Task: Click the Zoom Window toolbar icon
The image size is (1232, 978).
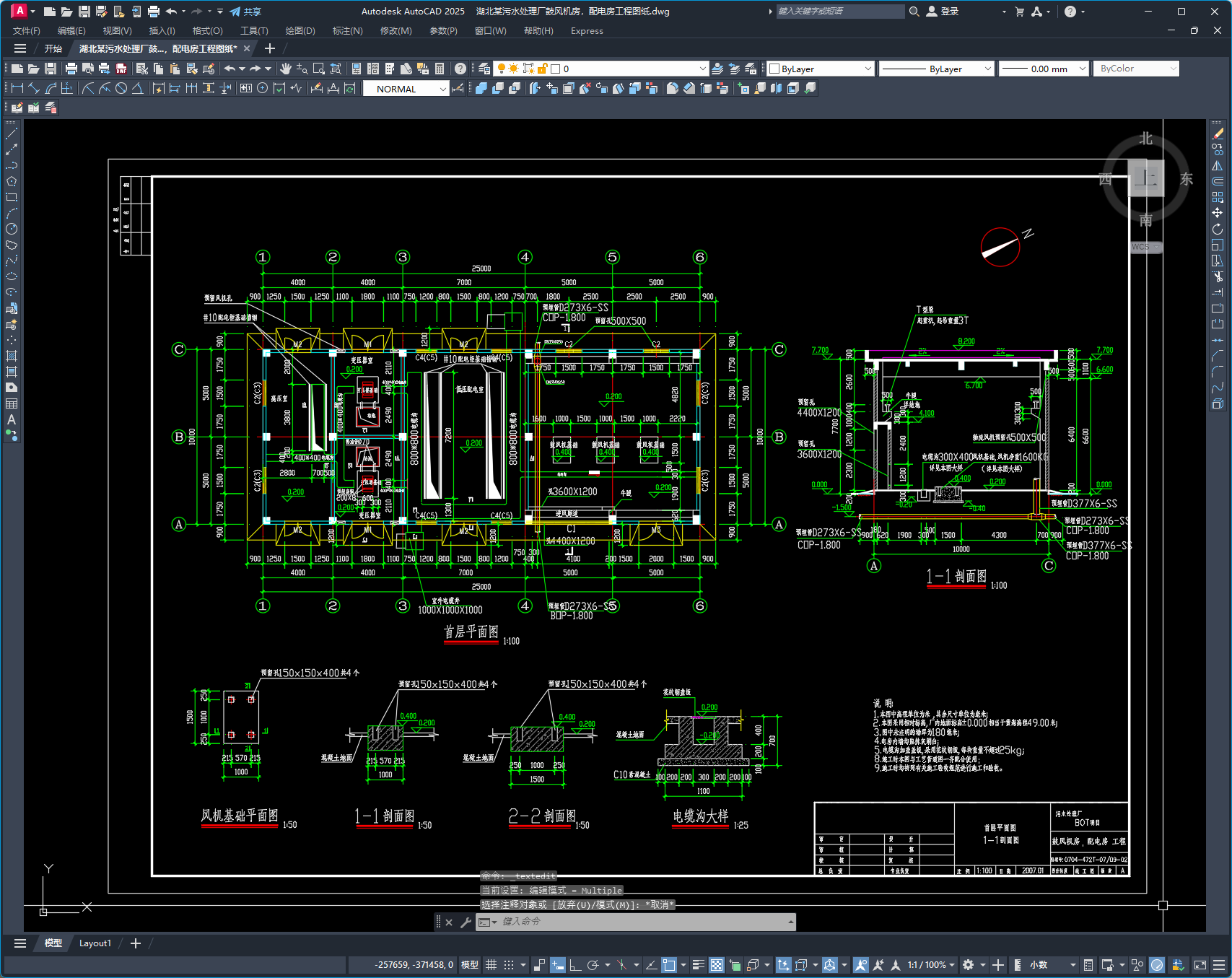Action: coord(318,69)
